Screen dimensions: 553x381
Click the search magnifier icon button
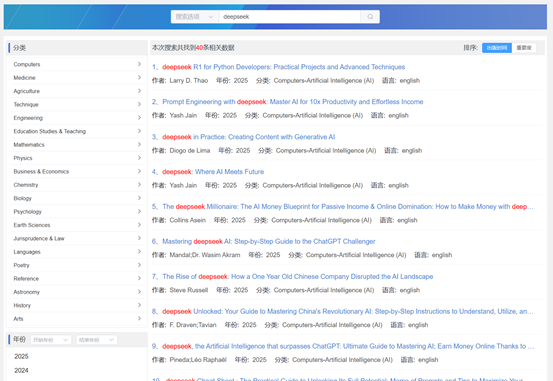[370, 17]
